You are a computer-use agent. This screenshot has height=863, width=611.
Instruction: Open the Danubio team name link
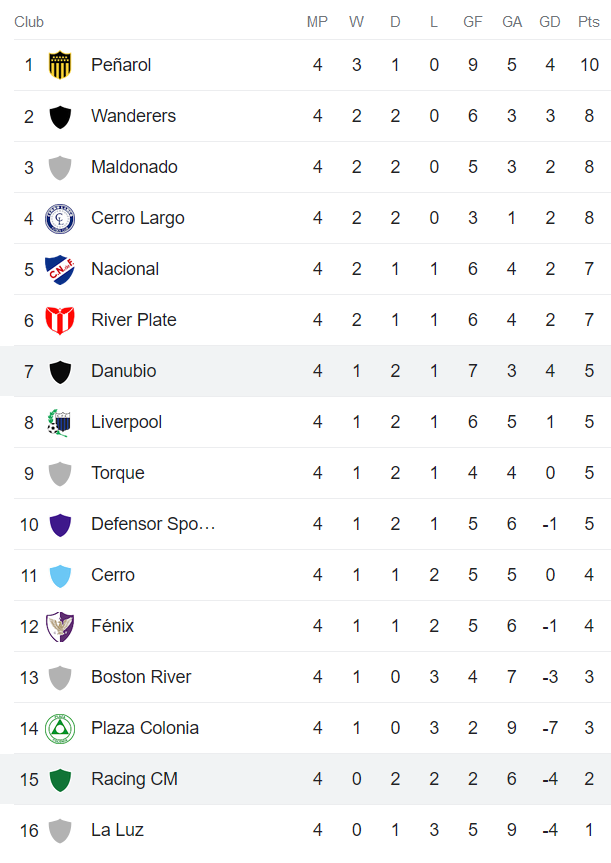123,371
